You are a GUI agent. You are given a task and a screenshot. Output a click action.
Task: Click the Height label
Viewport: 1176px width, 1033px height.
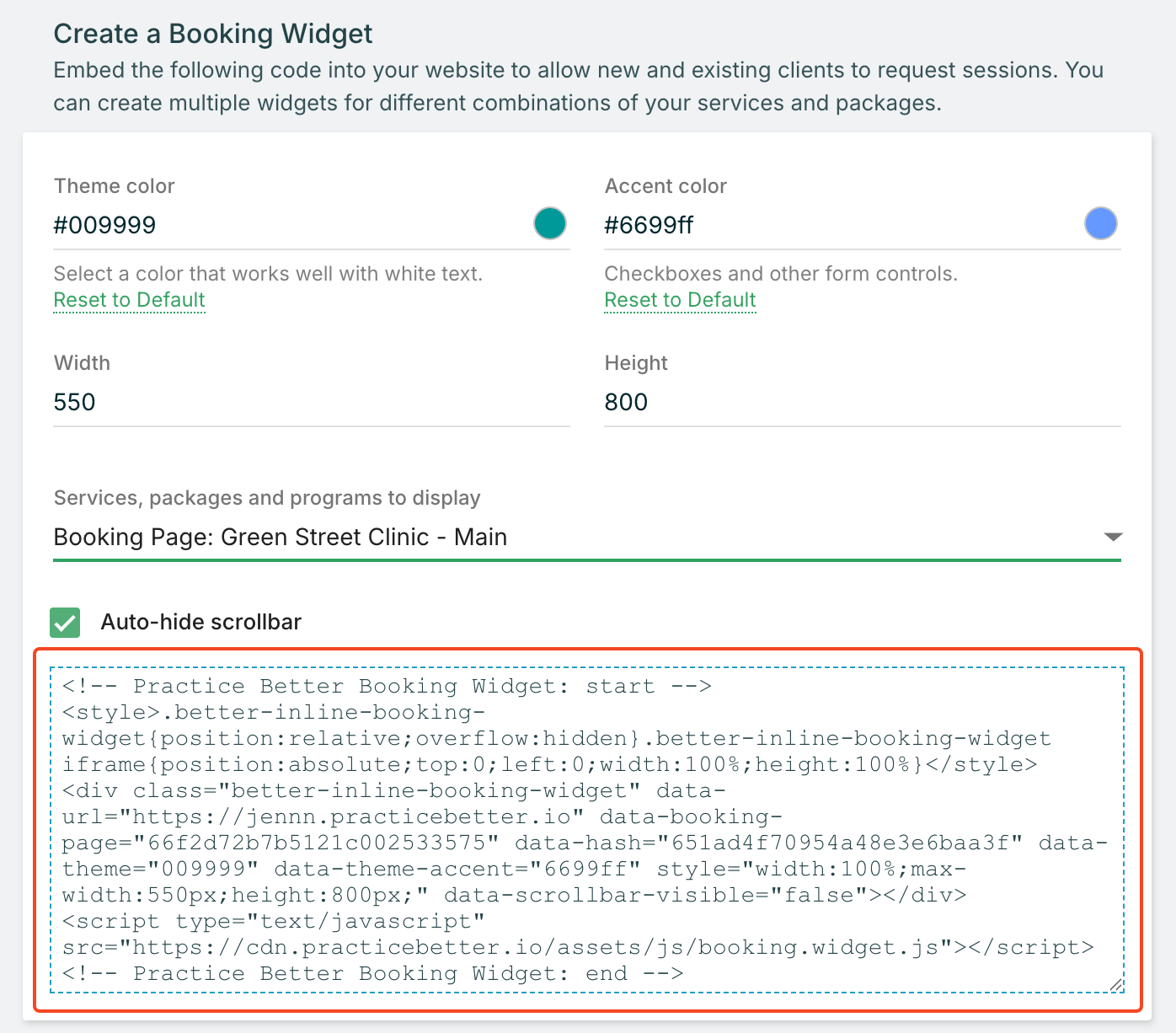[x=635, y=363]
